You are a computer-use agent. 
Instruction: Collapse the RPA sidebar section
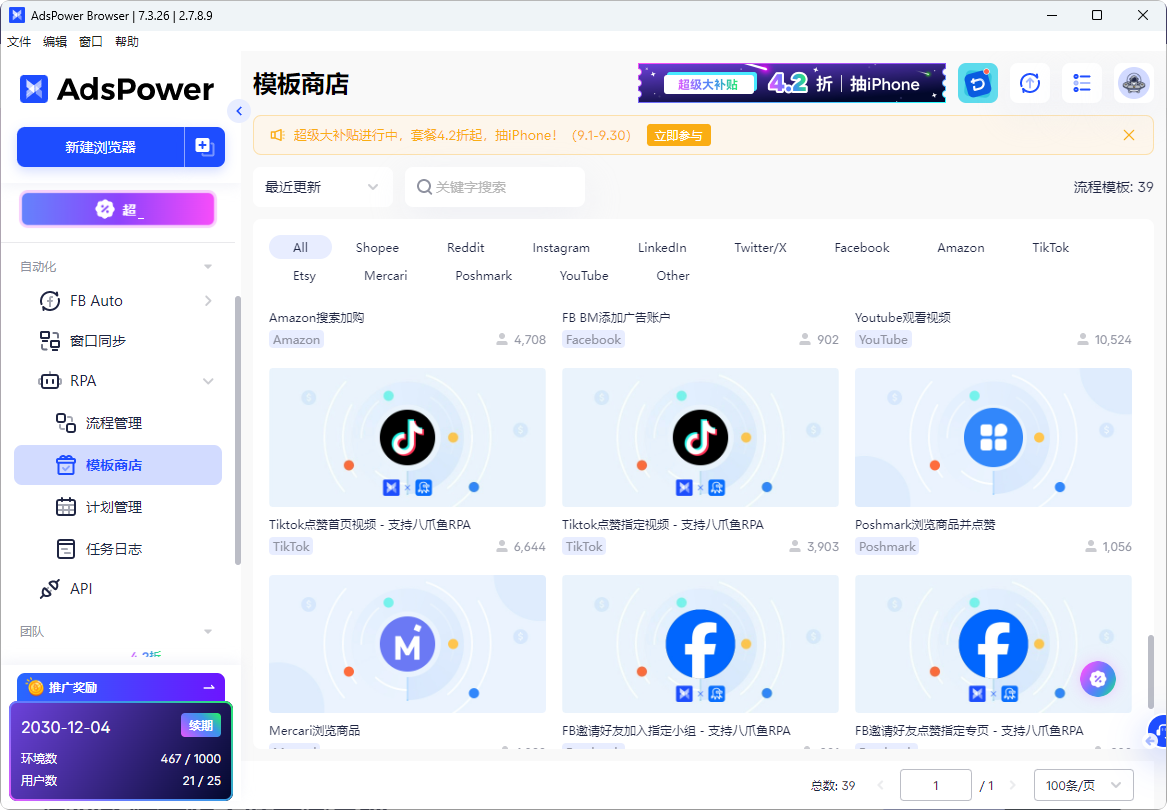tap(208, 381)
